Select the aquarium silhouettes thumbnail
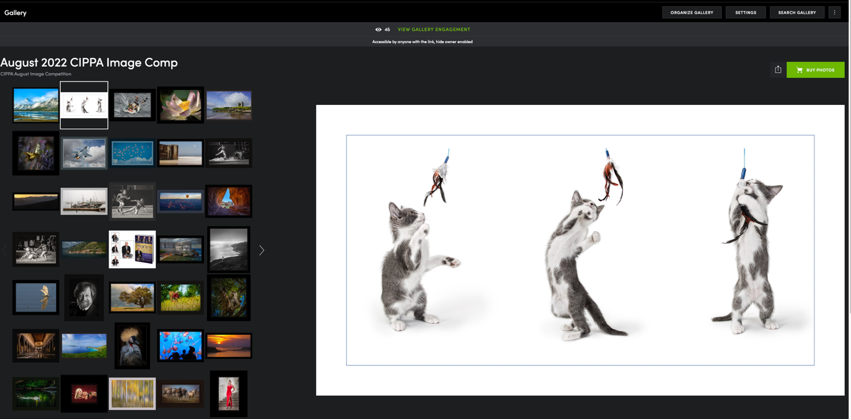The image size is (851, 420). tap(180, 346)
